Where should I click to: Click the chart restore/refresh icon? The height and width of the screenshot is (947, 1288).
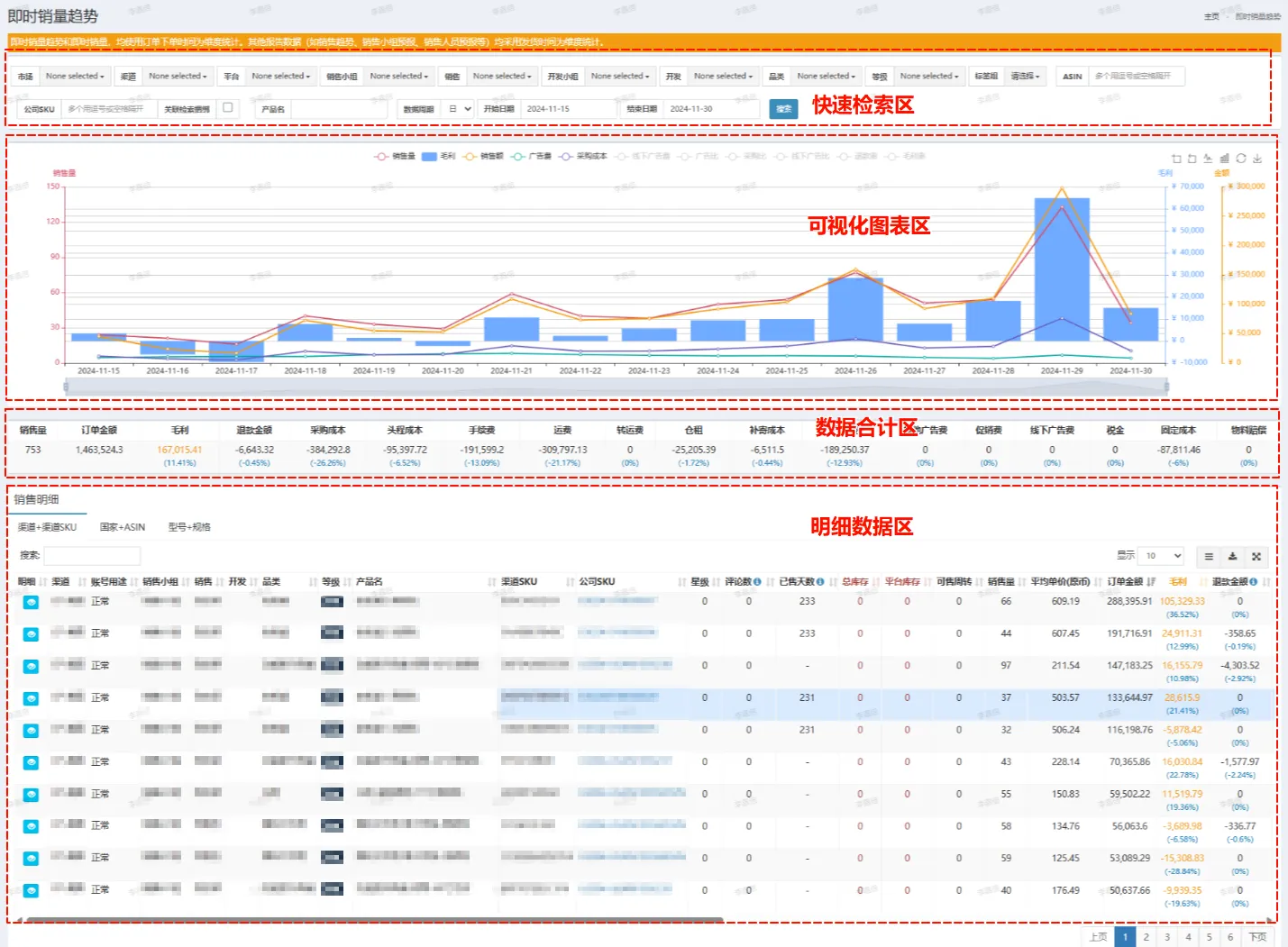pos(1241,159)
